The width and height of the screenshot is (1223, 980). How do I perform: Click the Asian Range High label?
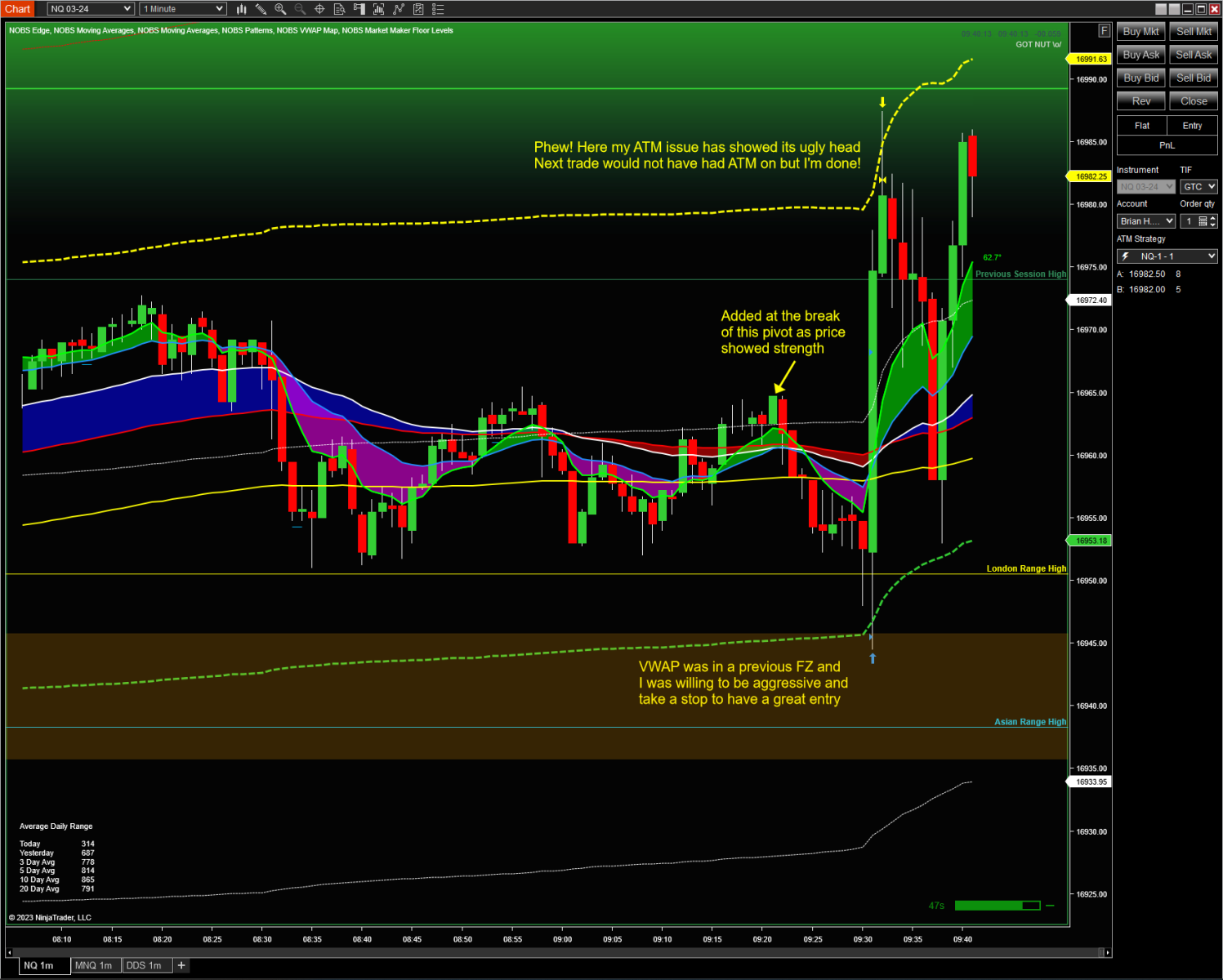click(x=1030, y=722)
